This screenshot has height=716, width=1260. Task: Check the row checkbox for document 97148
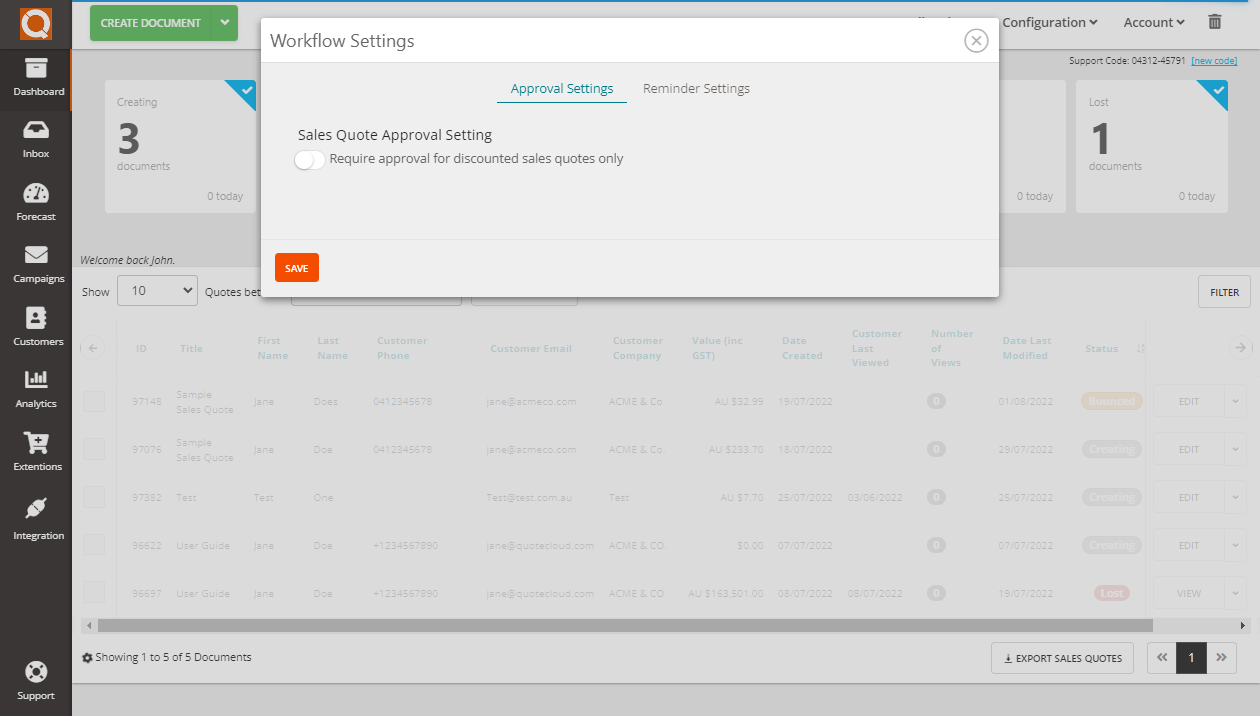(x=94, y=400)
